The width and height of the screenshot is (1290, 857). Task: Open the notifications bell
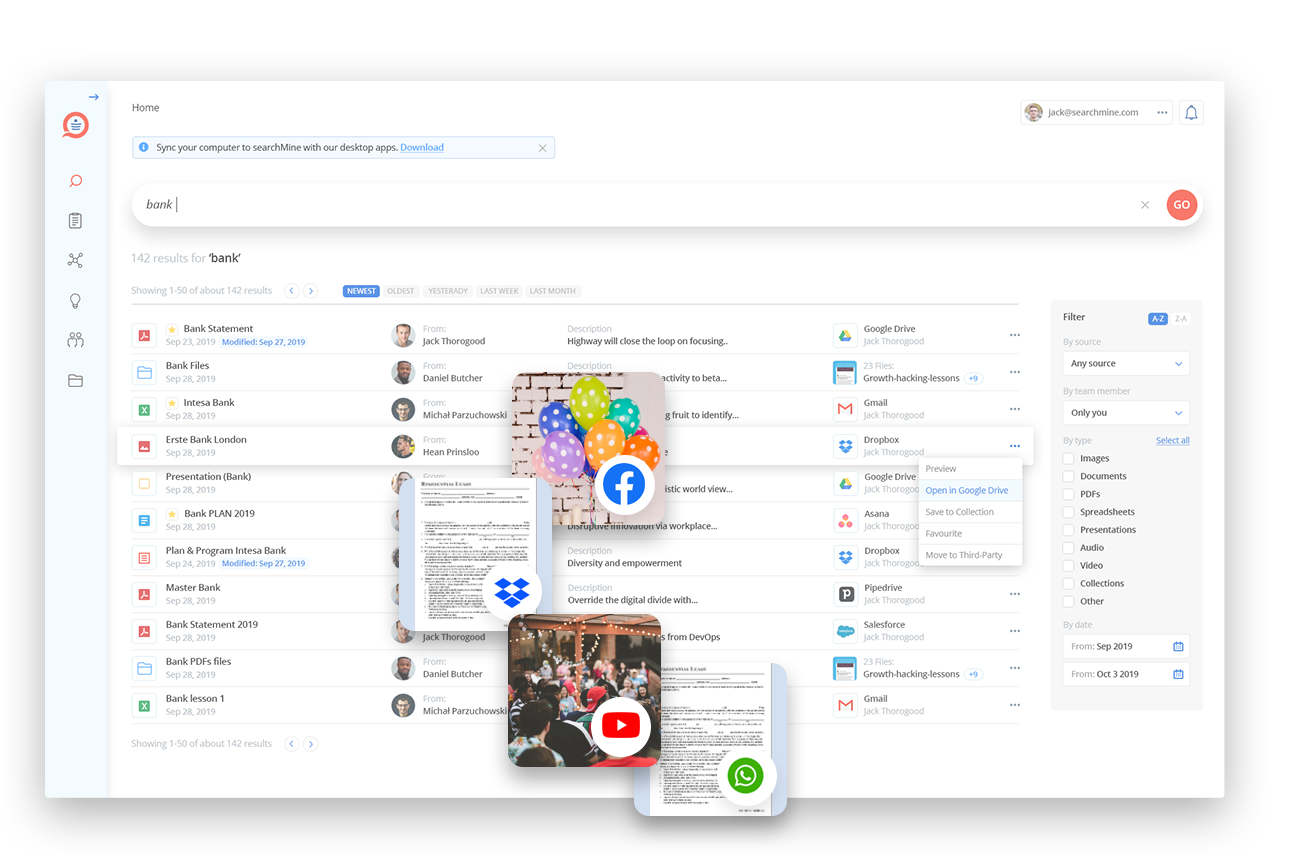[1191, 112]
